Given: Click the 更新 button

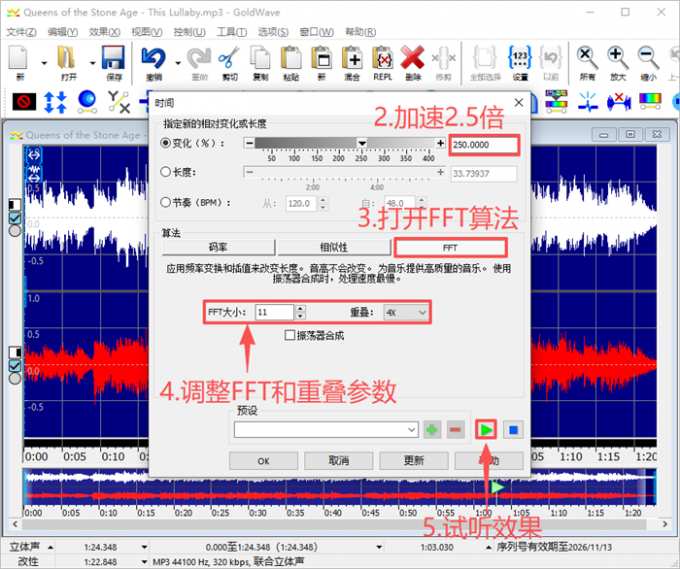Looking at the screenshot, I should [414, 461].
